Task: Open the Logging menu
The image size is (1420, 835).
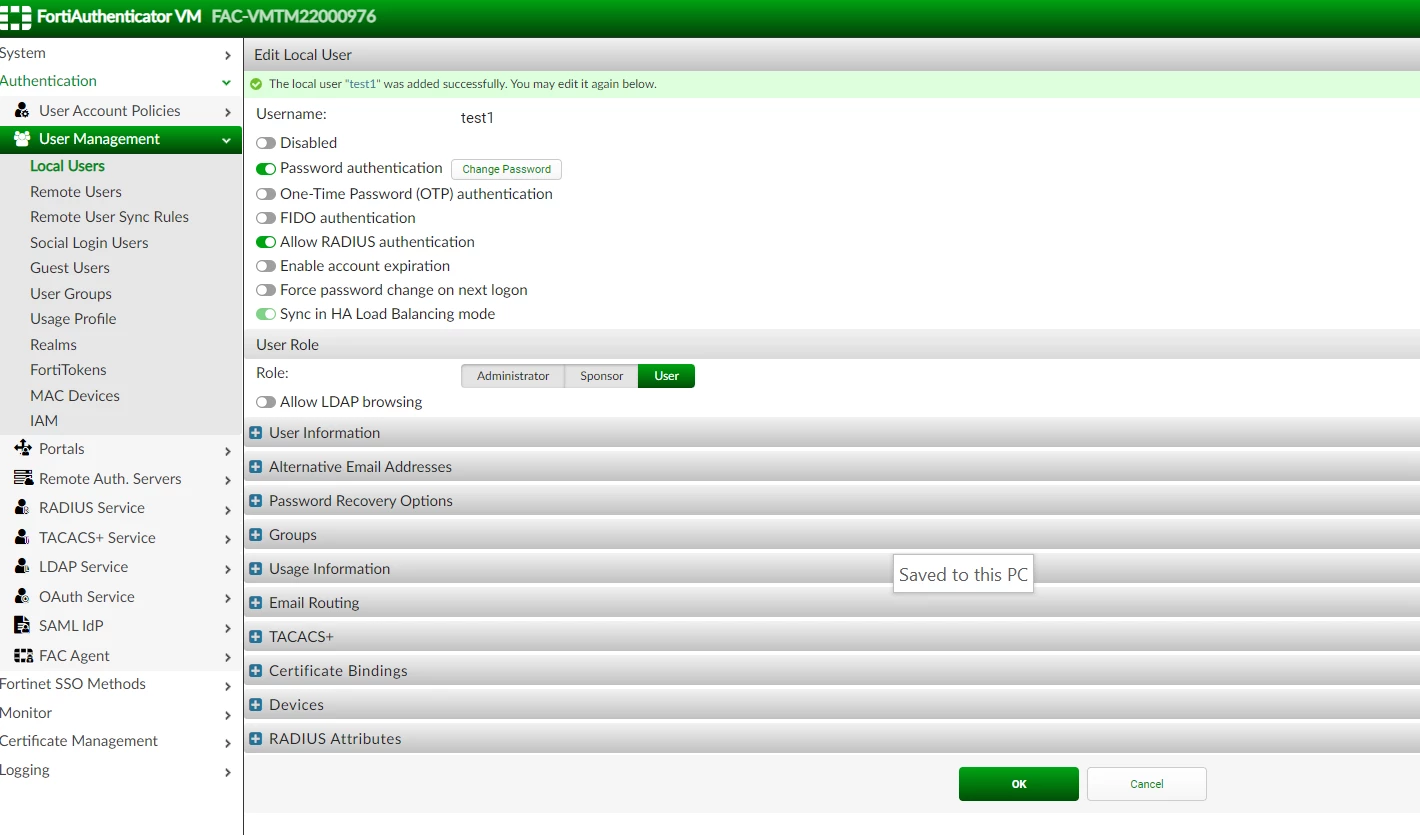Action: (120, 770)
